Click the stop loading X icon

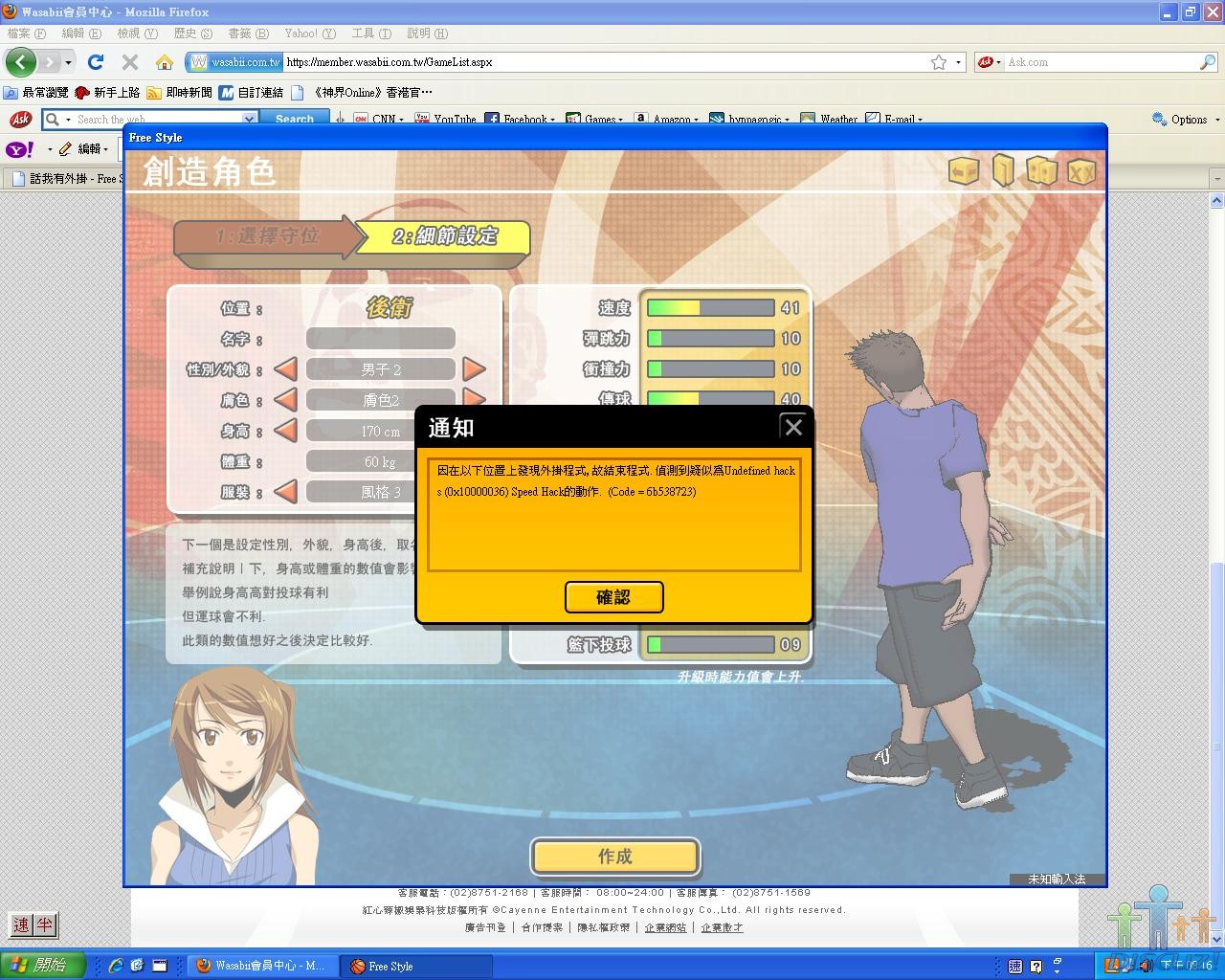click(130, 62)
